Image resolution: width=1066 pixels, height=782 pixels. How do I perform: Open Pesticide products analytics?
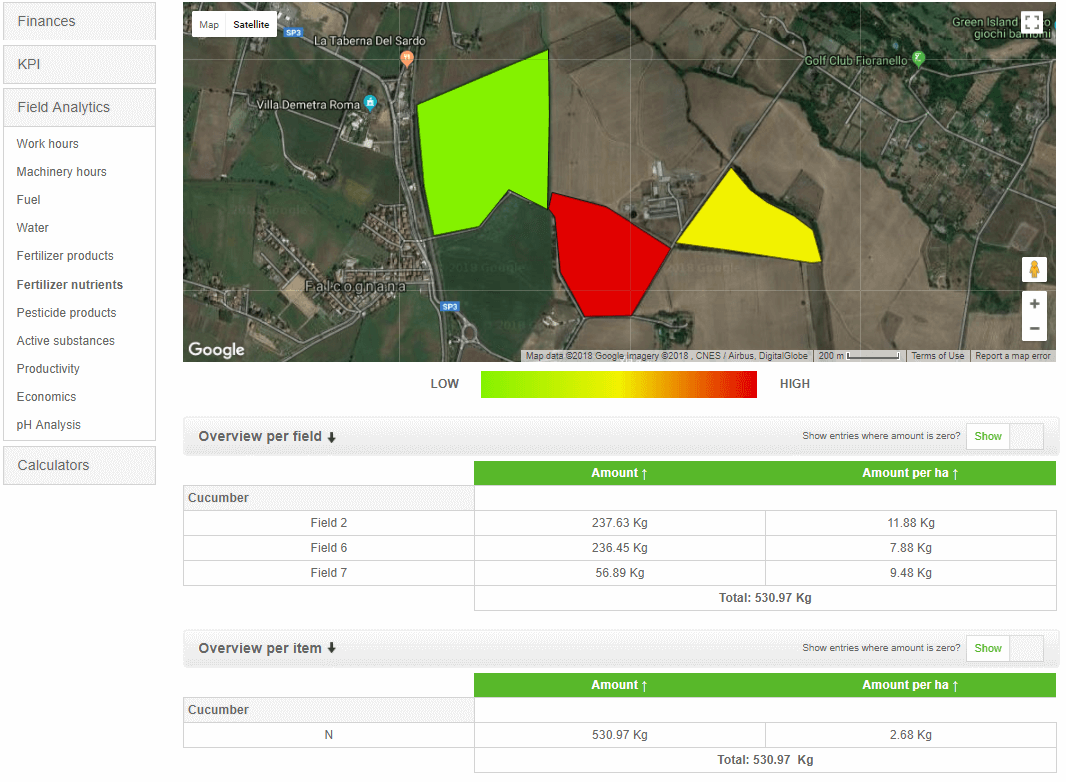click(66, 313)
